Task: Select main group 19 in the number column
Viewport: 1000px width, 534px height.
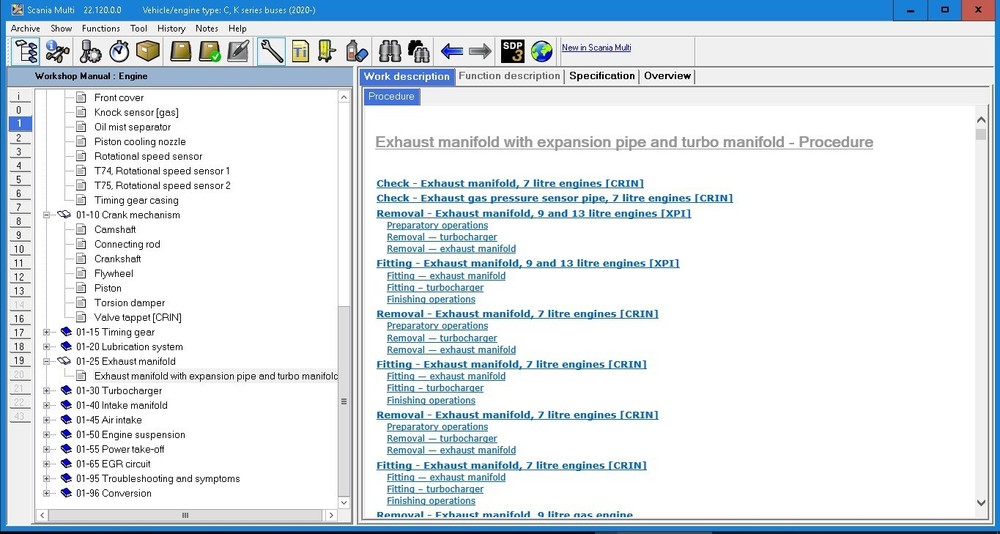Action: tap(19, 361)
